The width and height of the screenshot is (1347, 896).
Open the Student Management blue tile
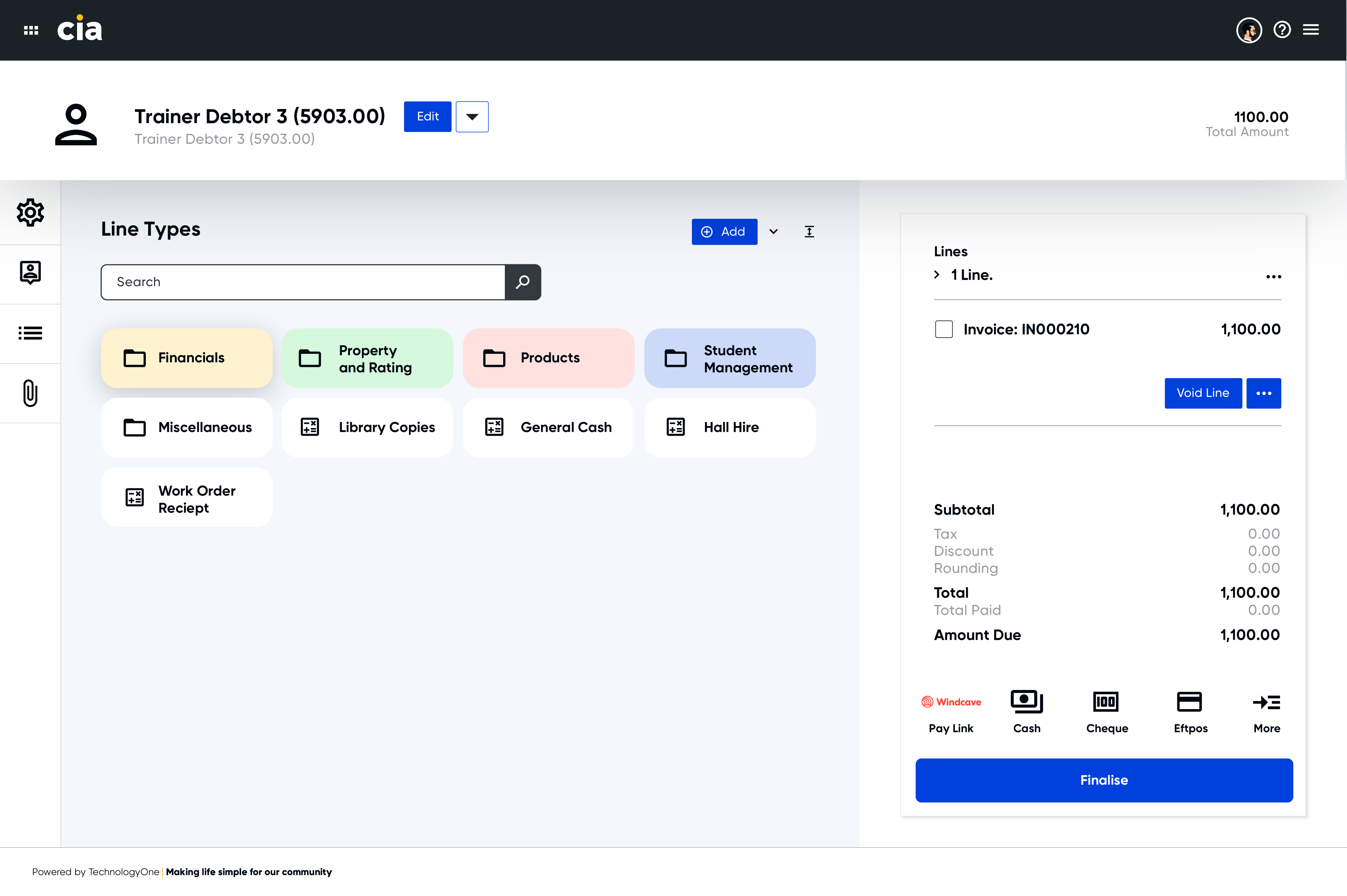coord(730,358)
